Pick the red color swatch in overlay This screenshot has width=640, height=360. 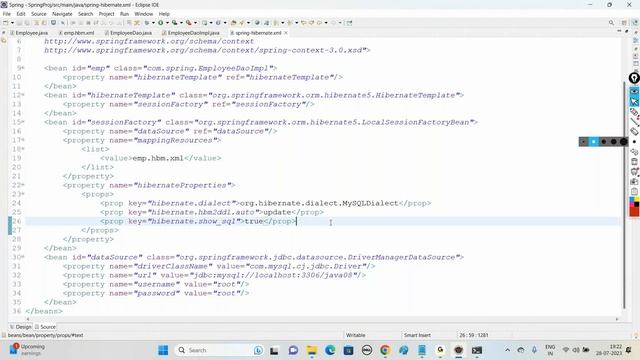pyautogui.click(x=634, y=211)
